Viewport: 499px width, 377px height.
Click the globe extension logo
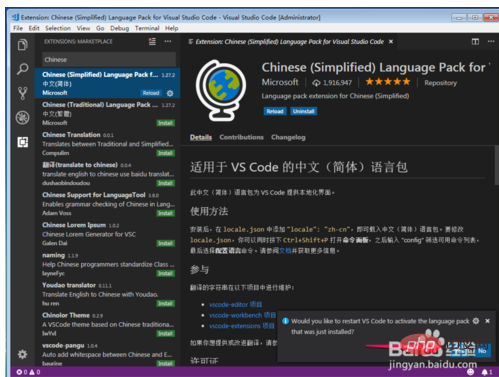pyautogui.click(x=221, y=90)
